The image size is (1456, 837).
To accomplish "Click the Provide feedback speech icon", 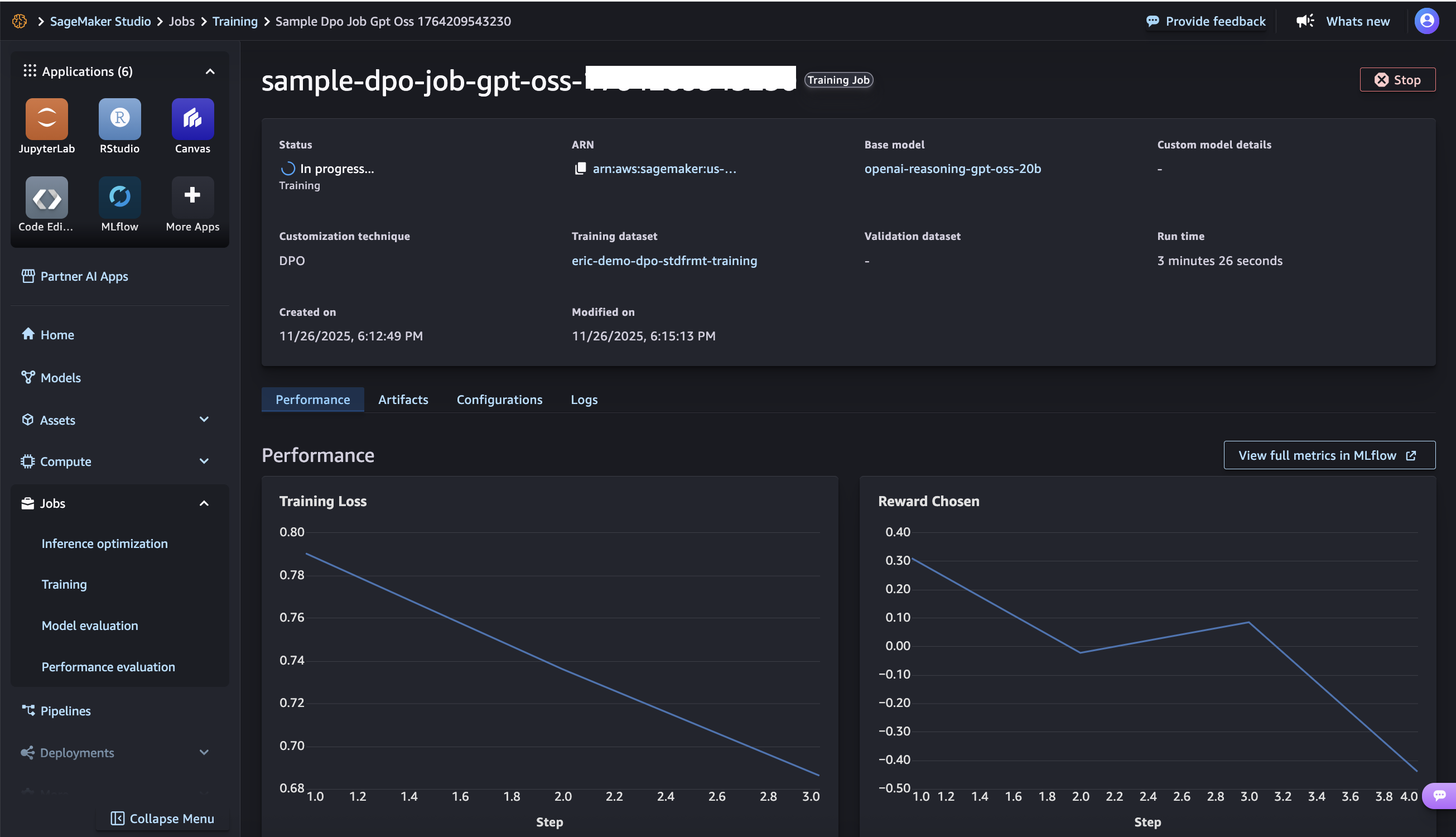I will 1153,21.
